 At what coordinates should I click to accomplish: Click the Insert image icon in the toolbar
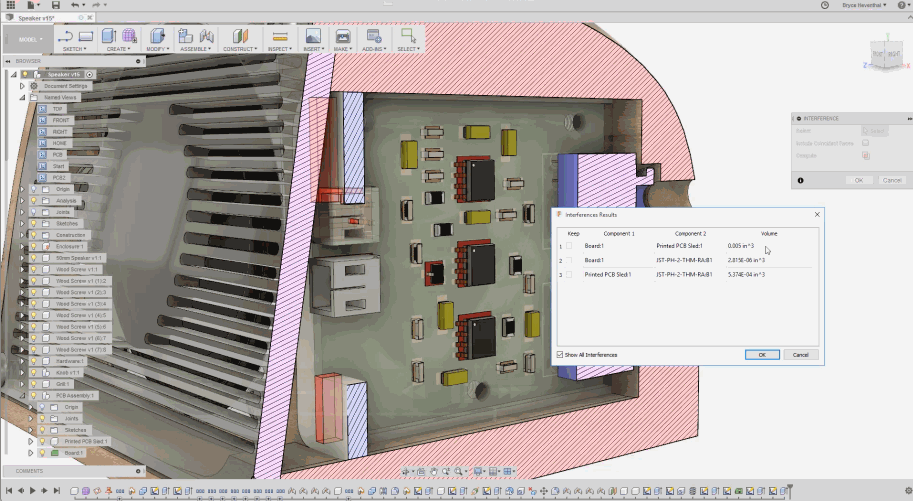pos(312,36)
